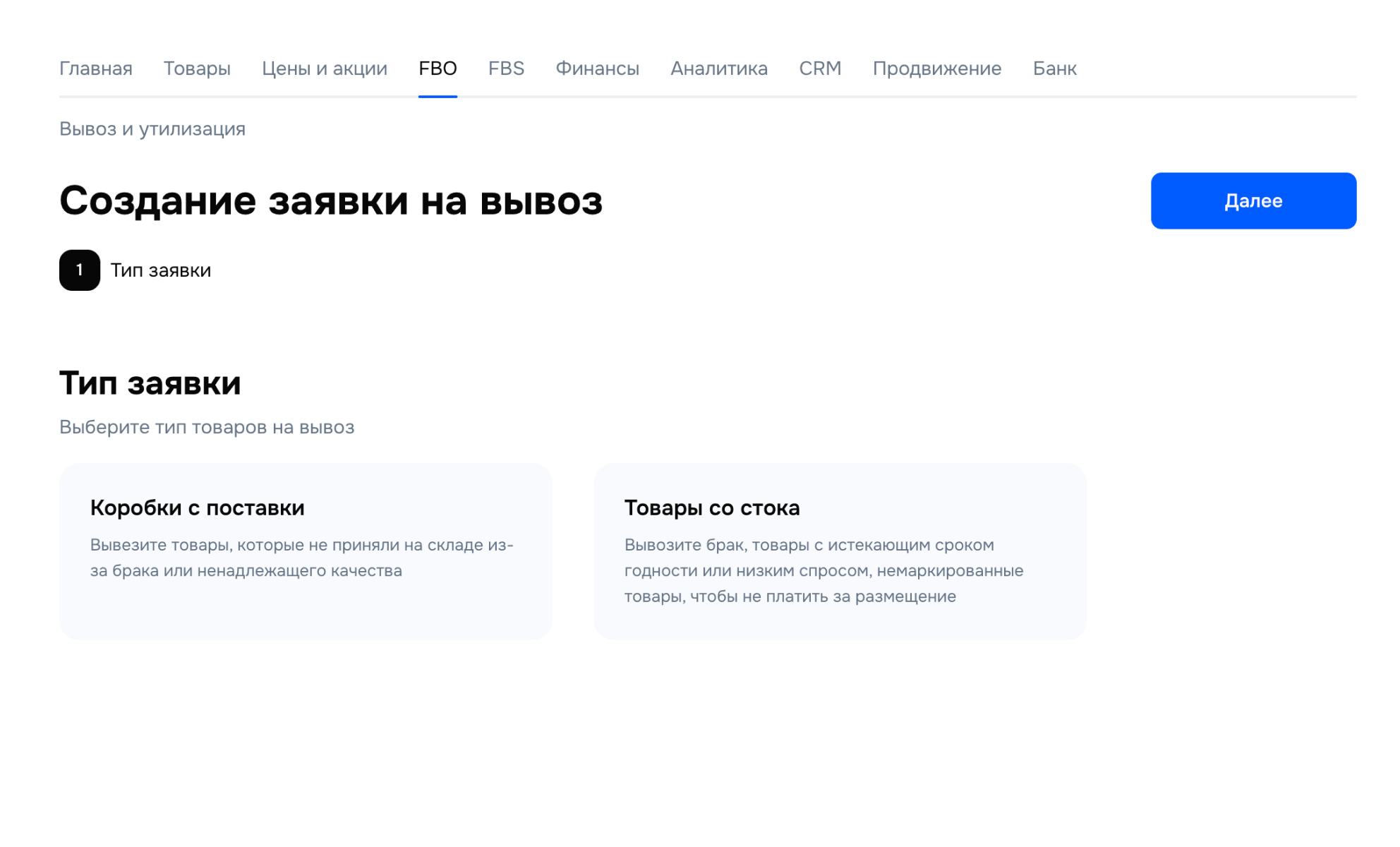The image size is (1400, 847).
Task: Switch to the FBS tab
Action: click(x=505, y=68)
